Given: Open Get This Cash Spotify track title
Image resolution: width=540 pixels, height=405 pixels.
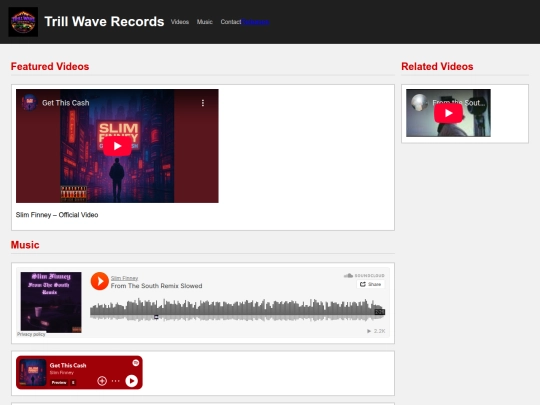Looking at the screenshot, I should 68,365.
